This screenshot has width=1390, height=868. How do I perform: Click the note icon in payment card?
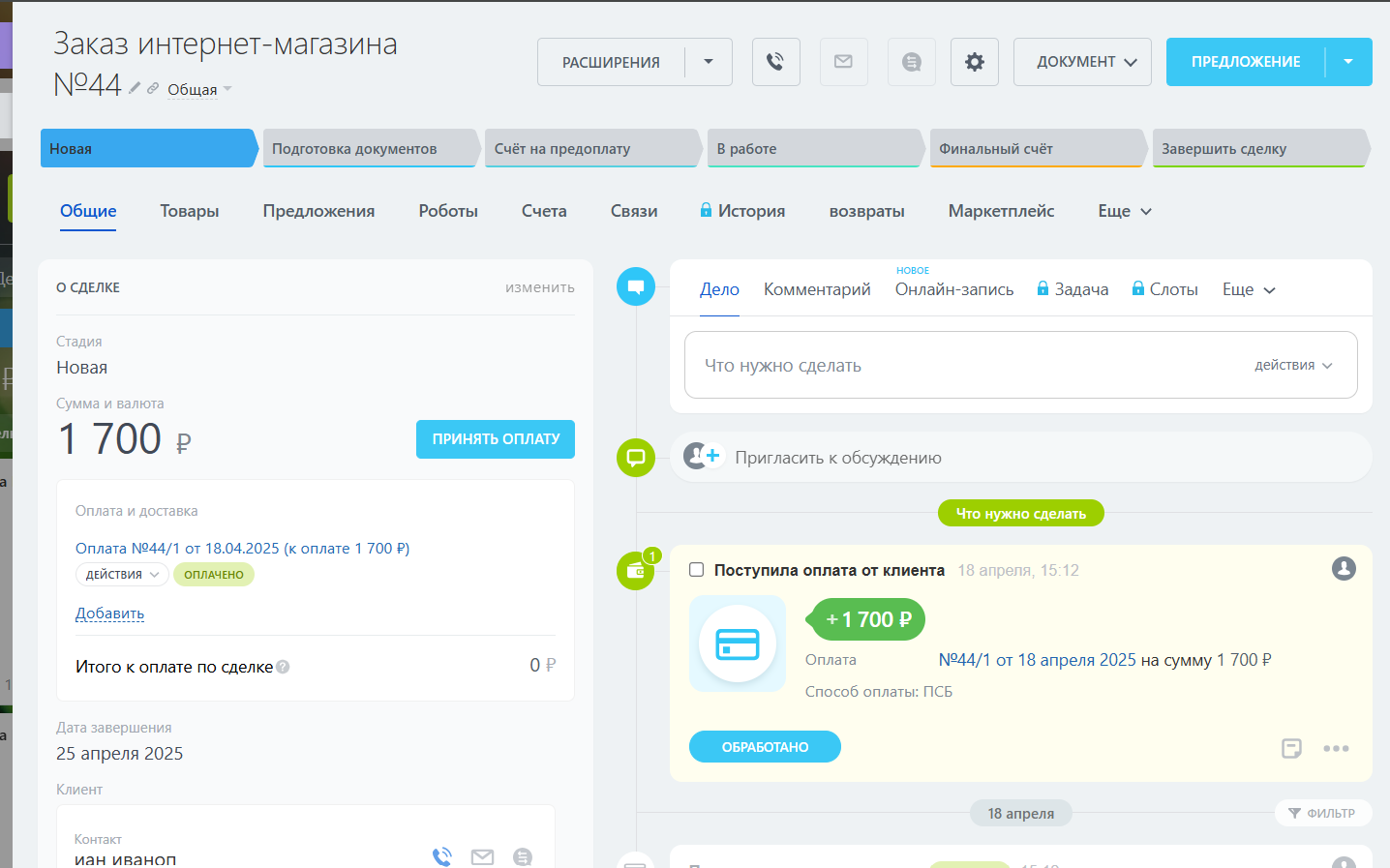1291,748
